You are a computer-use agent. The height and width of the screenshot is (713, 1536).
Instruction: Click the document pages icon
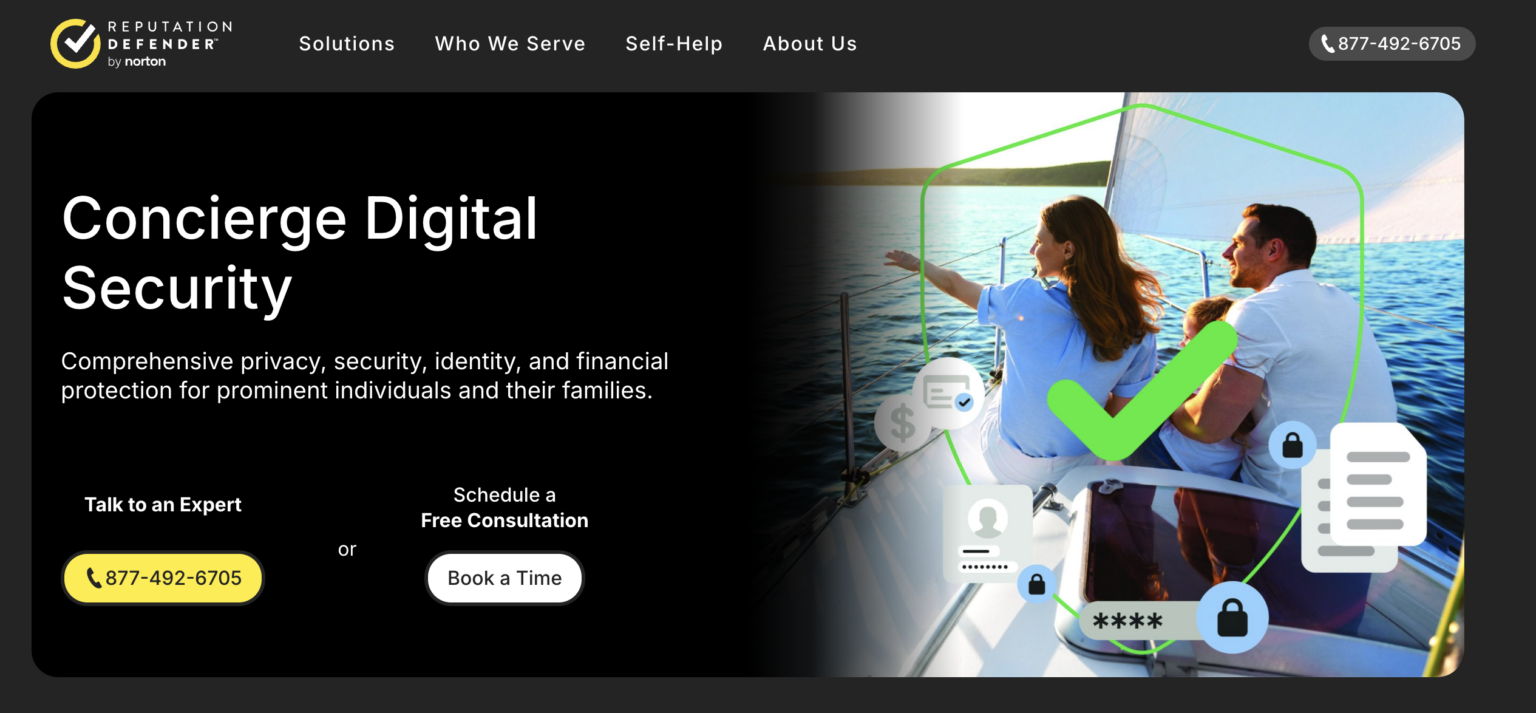point(1363,497)
